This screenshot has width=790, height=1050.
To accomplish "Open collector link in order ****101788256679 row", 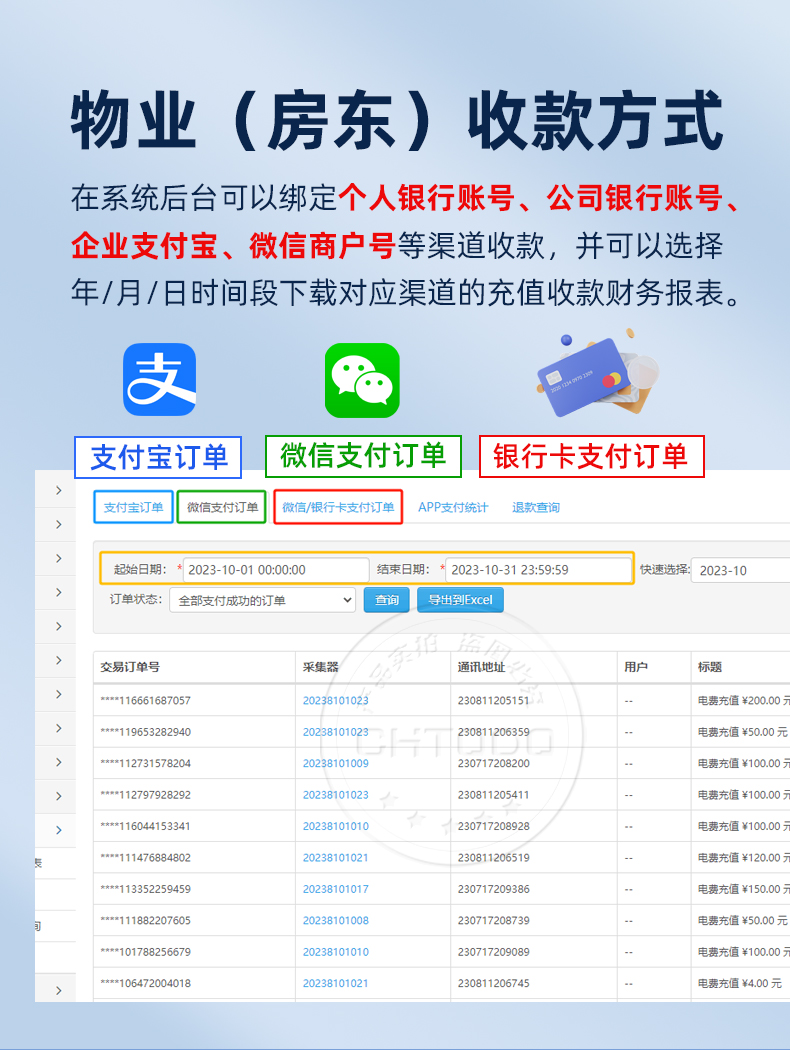I will [x=335, y=952].
